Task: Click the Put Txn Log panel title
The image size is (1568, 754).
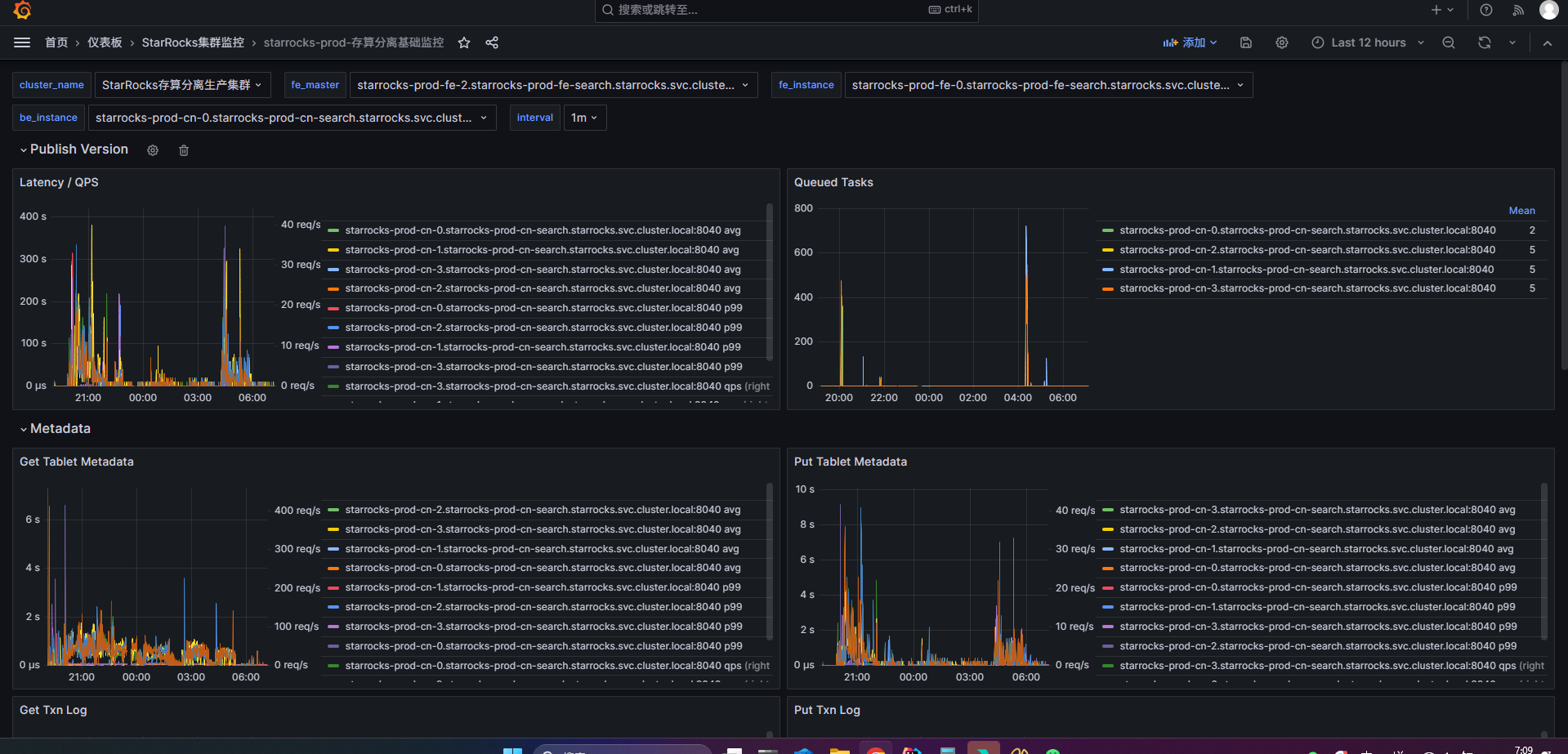Action: tap(827, 710)
